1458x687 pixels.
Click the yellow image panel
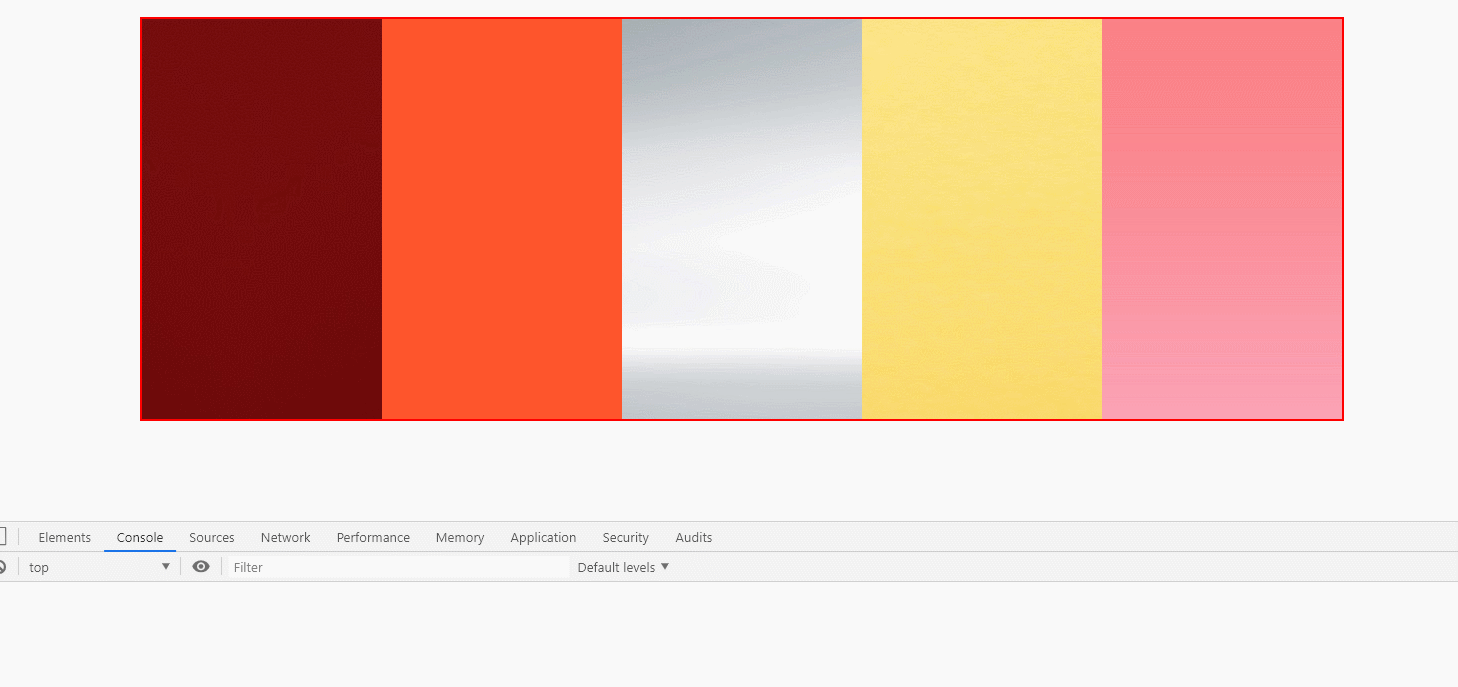(x=982, y=219)
